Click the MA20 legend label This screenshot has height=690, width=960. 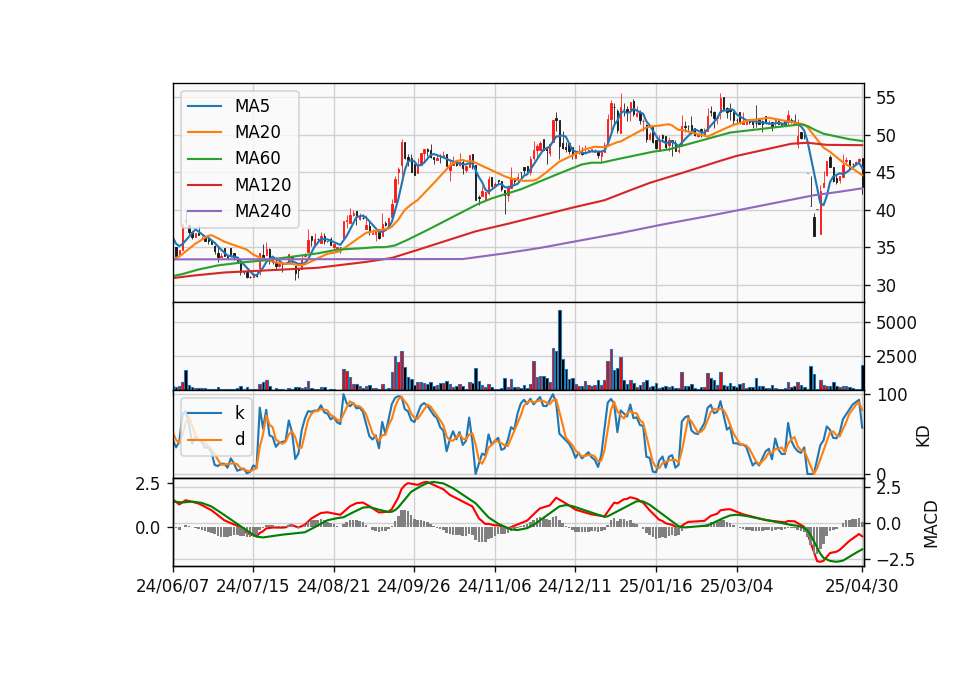258,132
